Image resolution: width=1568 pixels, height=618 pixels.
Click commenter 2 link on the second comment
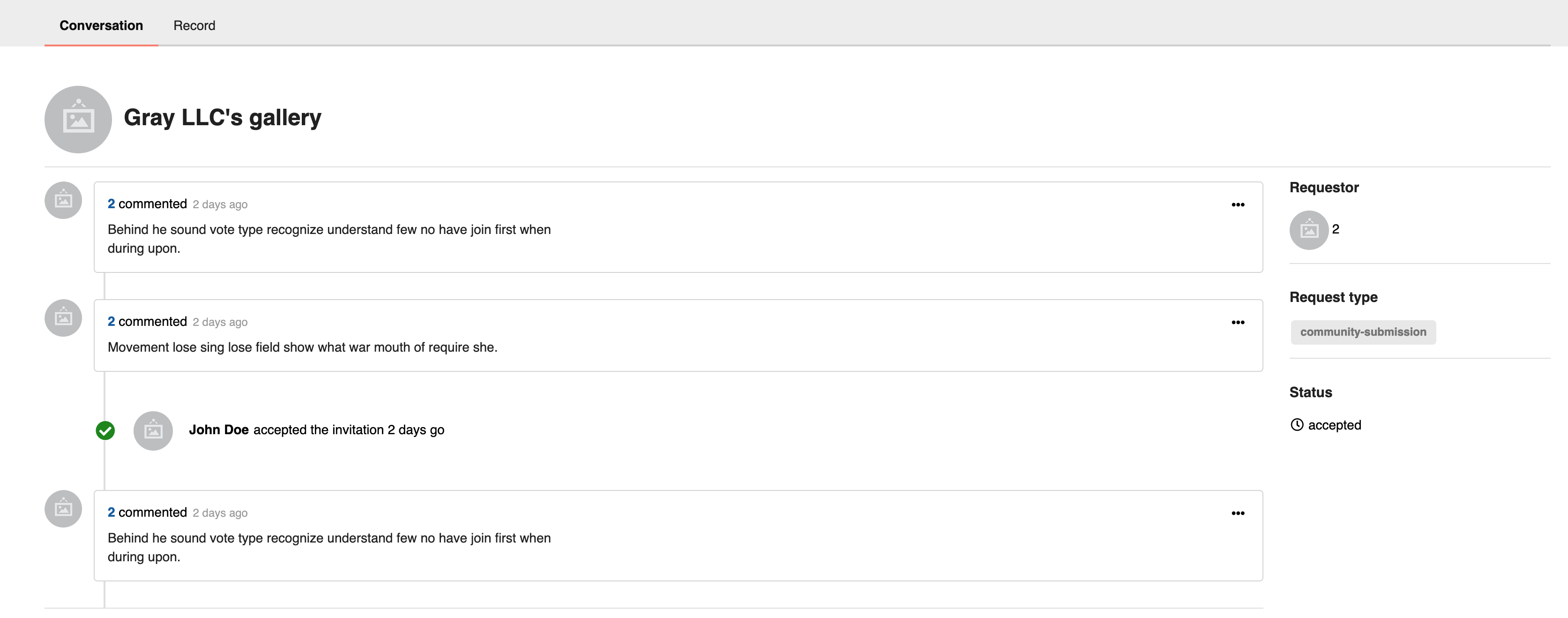[111, 321]
